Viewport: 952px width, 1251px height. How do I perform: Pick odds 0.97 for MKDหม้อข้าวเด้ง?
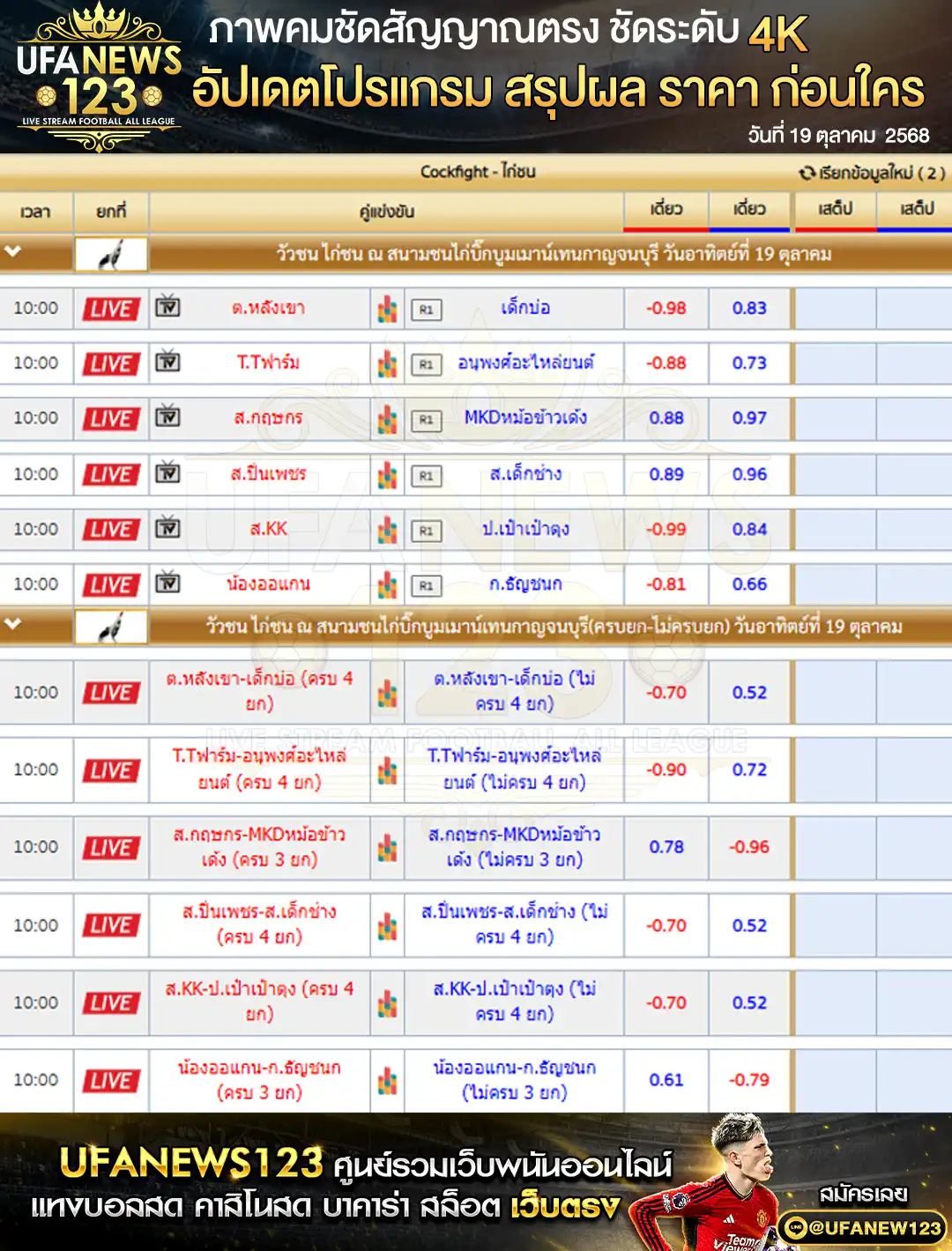749,418
